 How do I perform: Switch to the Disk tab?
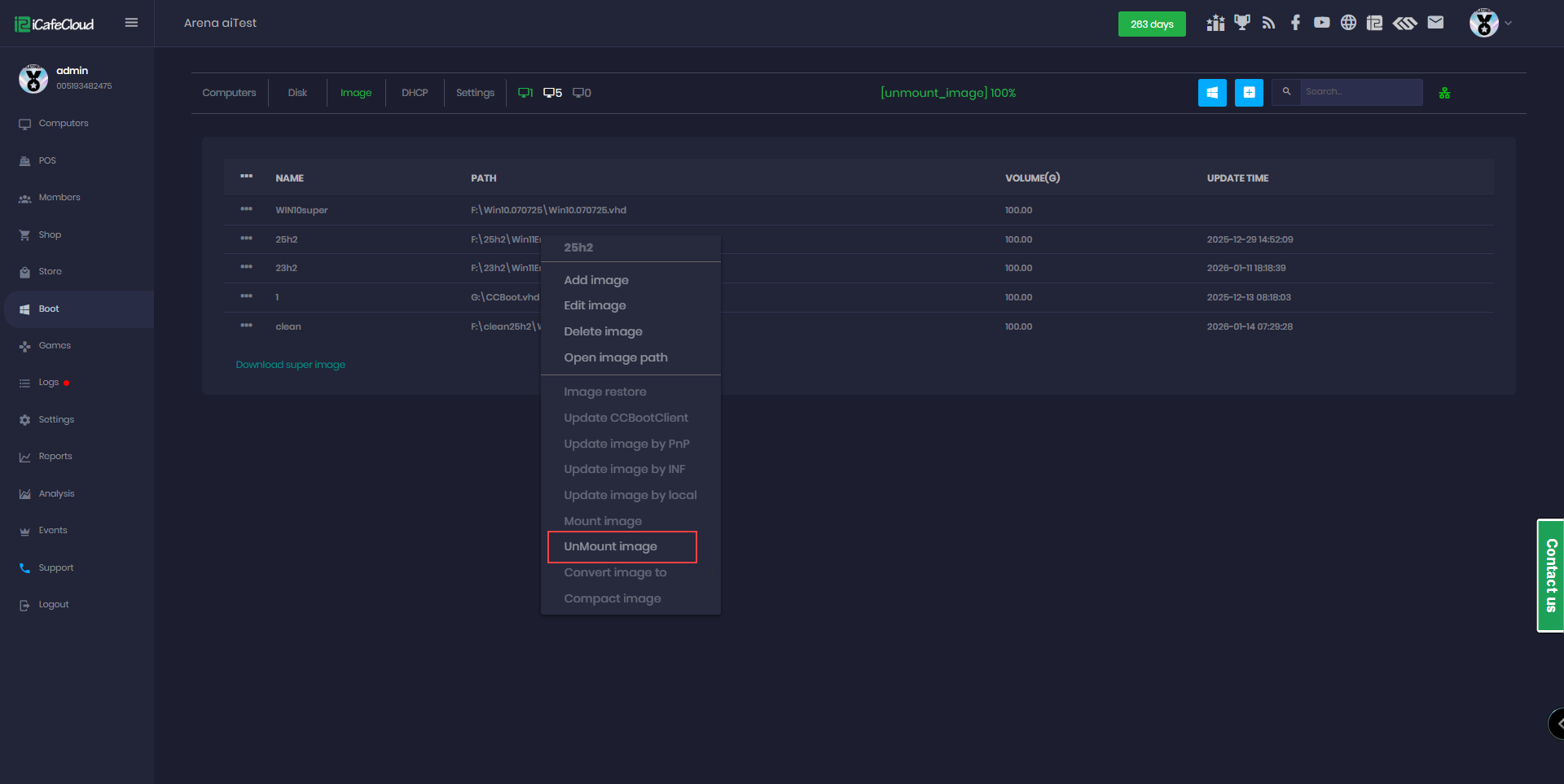tap(297, 93)
